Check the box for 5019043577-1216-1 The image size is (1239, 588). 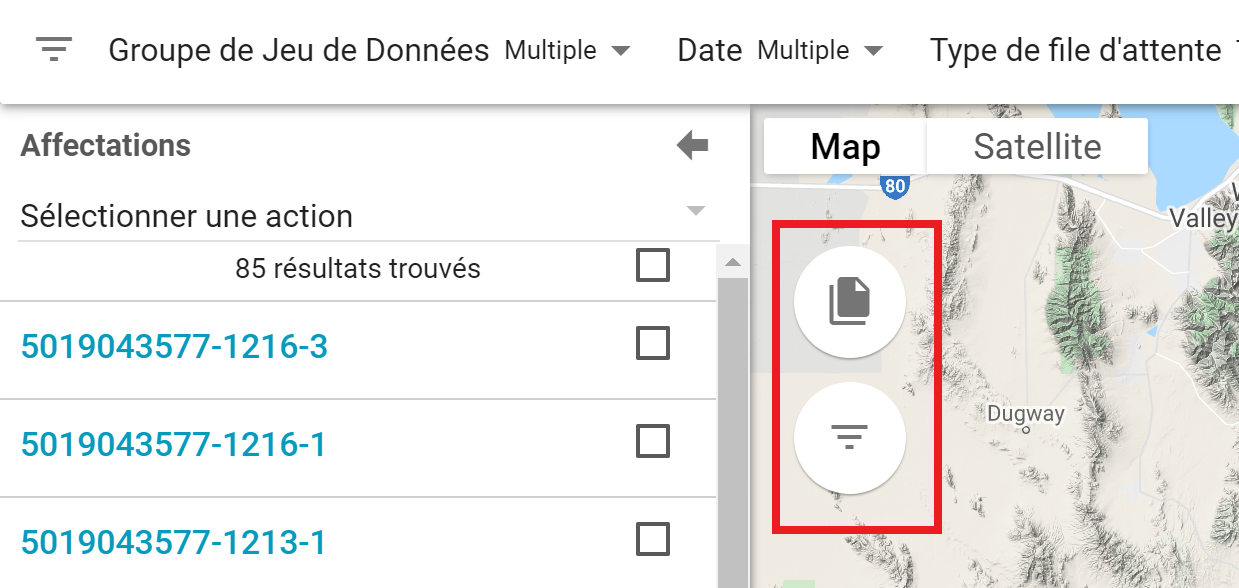[653, 441]
